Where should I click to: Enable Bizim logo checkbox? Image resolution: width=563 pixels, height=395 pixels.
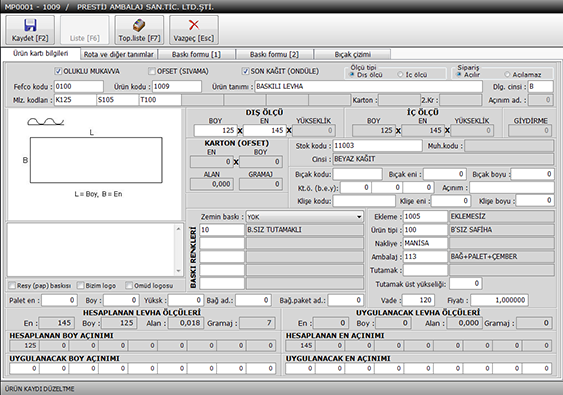click(80, 285)
